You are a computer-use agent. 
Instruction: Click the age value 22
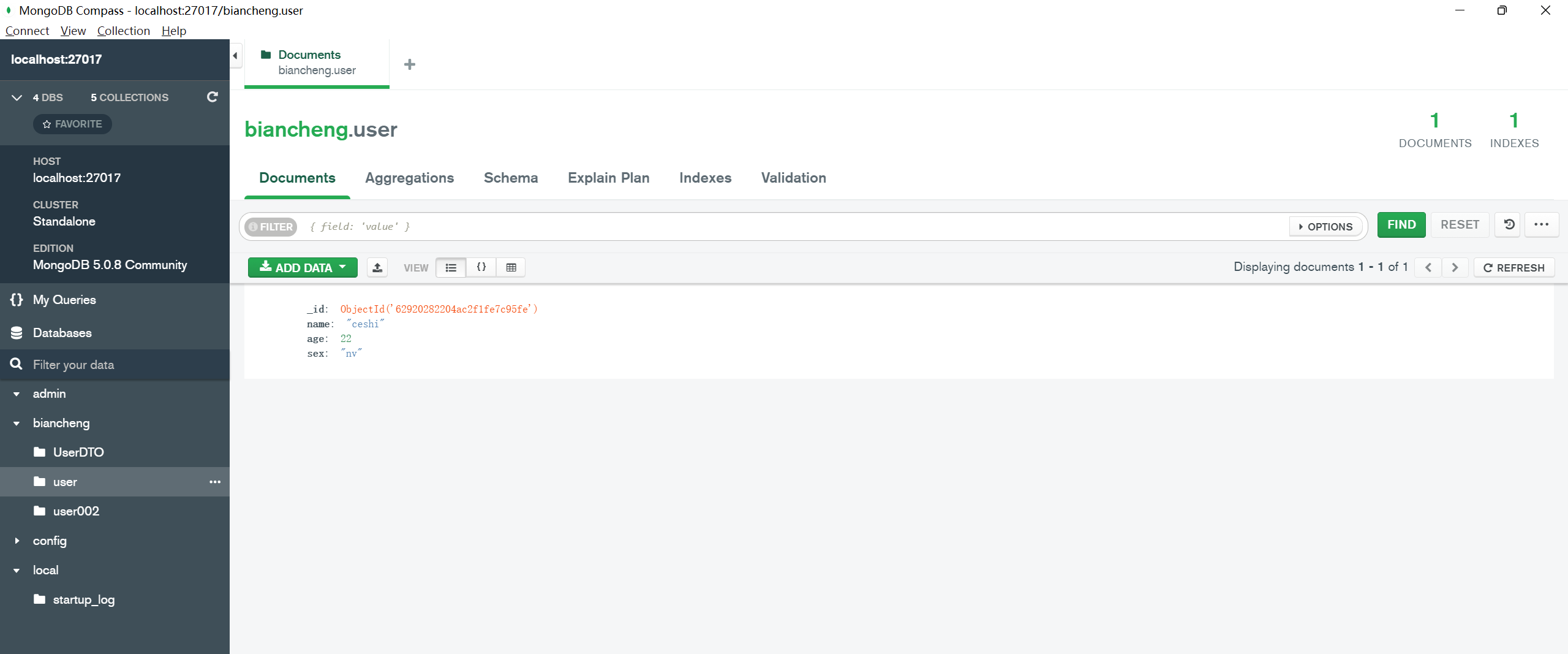coord(346,339)
